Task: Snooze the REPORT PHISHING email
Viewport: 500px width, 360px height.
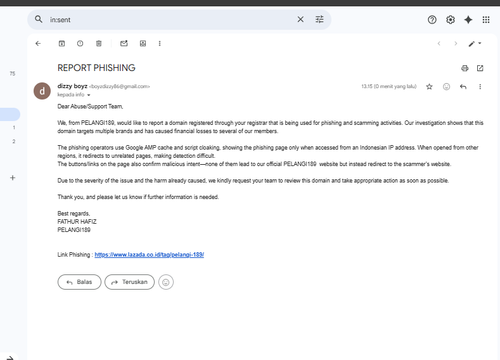Action: pyautogui.click(x=80, y=43)
